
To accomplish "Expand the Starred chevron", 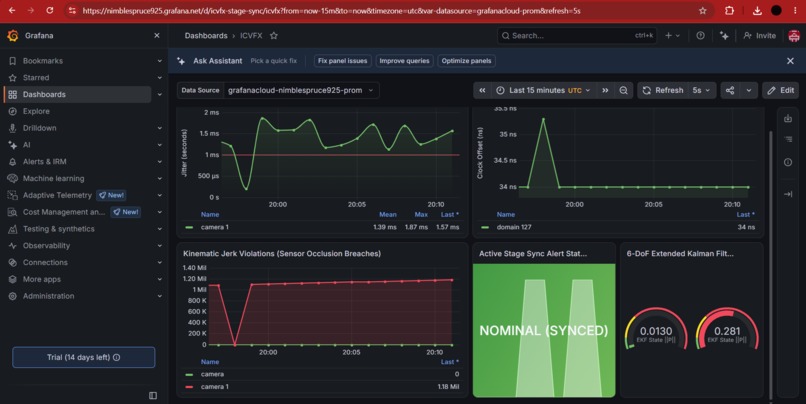I will (159, 78).
